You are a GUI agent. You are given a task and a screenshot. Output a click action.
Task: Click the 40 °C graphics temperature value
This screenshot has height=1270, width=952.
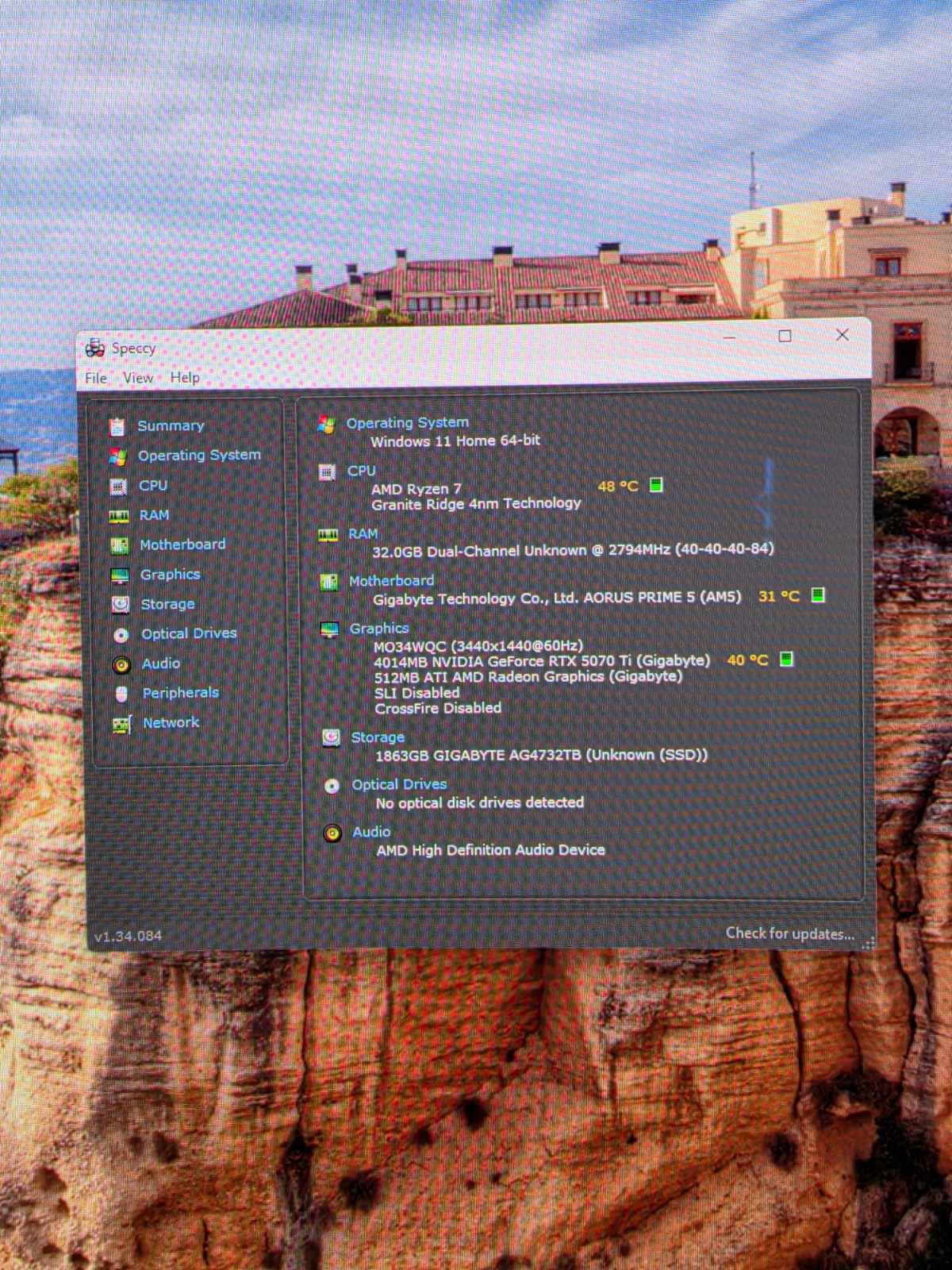(747, 660)
